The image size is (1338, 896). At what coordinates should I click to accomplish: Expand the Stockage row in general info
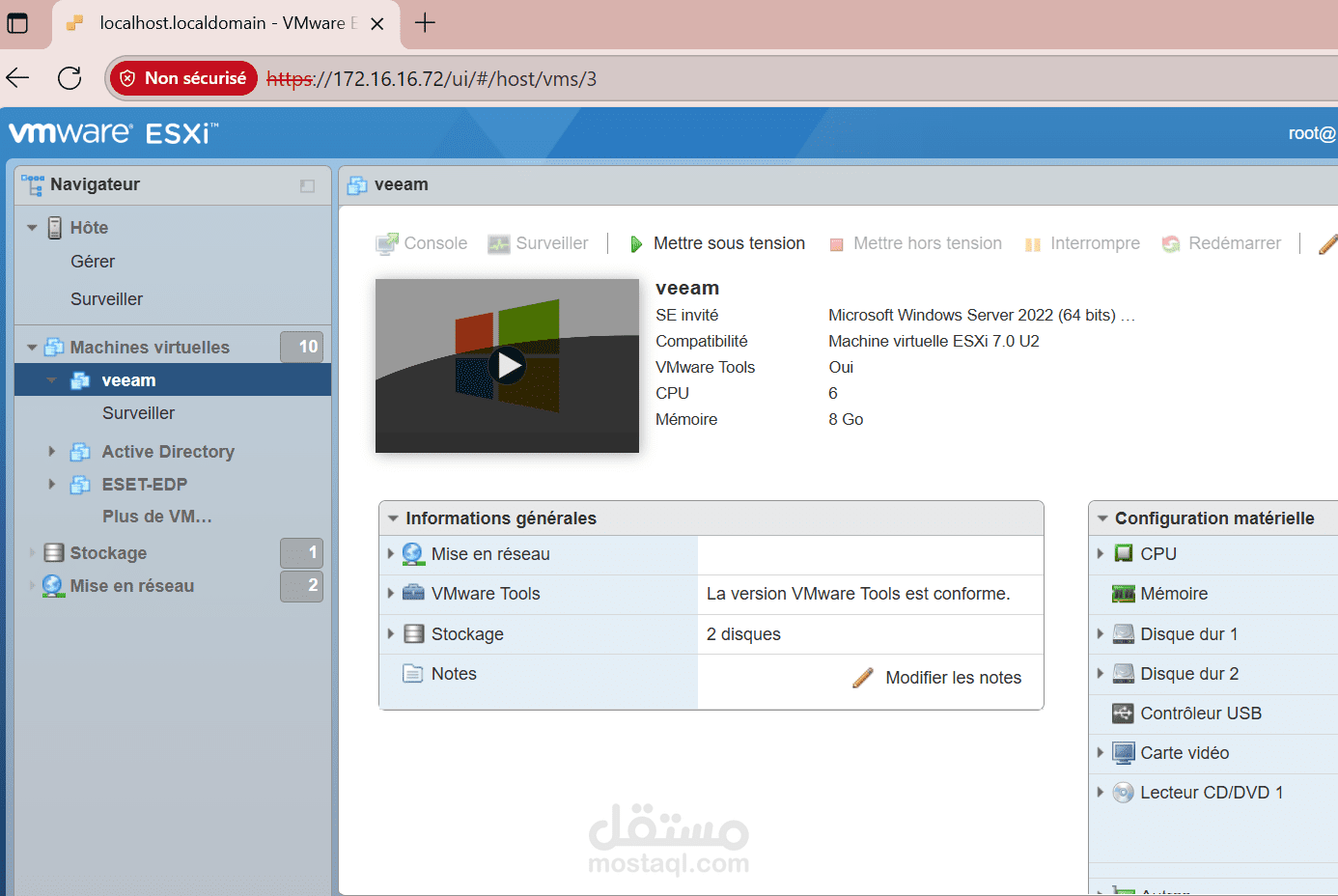391,634
